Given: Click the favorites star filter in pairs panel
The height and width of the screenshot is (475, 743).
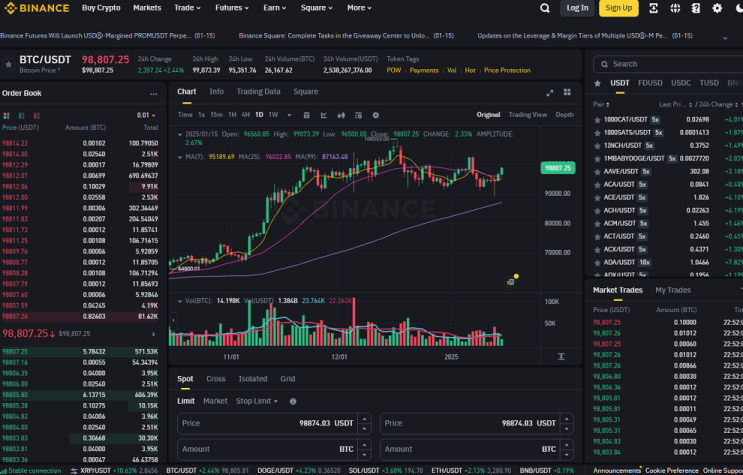Looking at the screenshot, I should [598, 83].
